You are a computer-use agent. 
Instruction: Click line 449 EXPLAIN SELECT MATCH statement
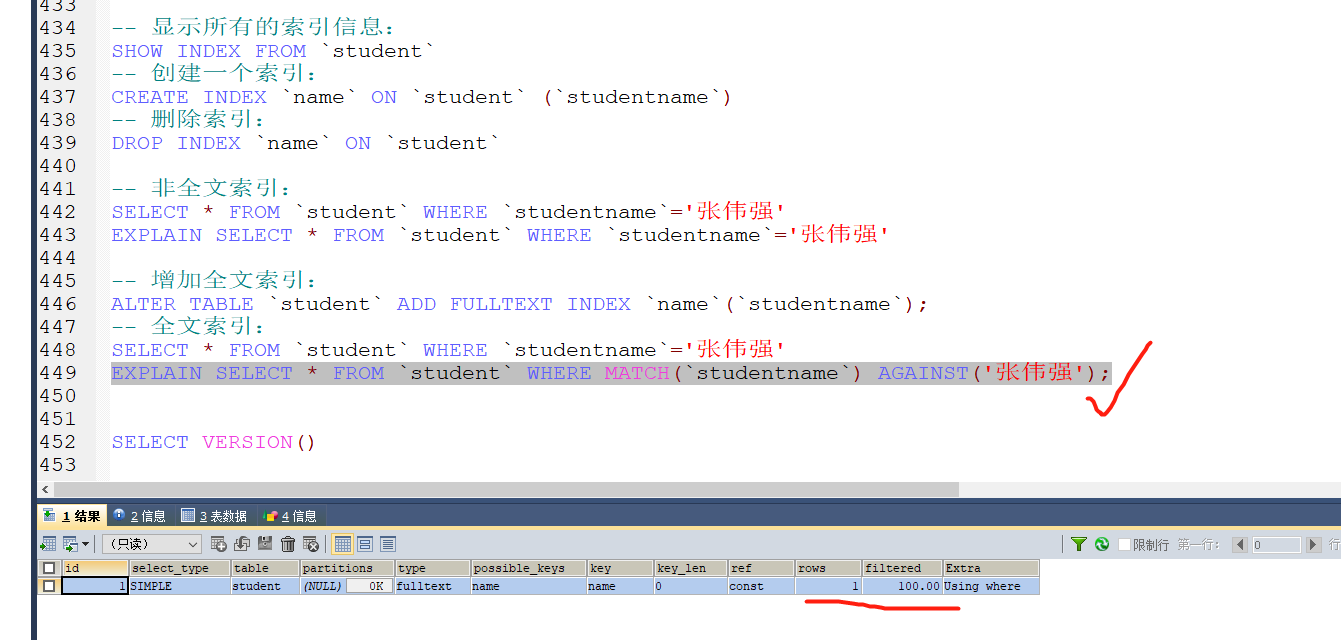pyautogui.click(x=611, y=373)
